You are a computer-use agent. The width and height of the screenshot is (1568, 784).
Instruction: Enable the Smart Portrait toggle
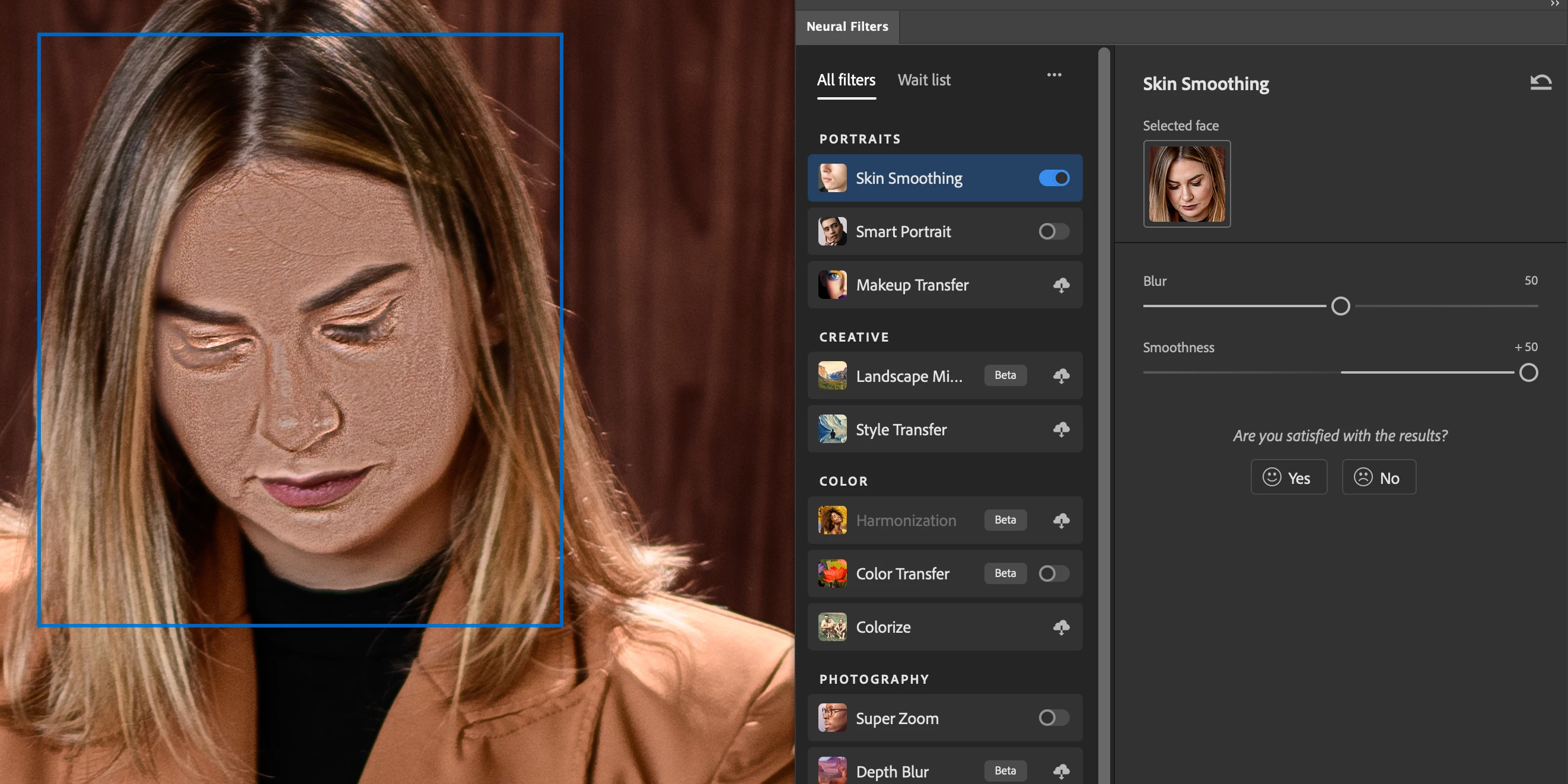click(x=1054, y=231)
